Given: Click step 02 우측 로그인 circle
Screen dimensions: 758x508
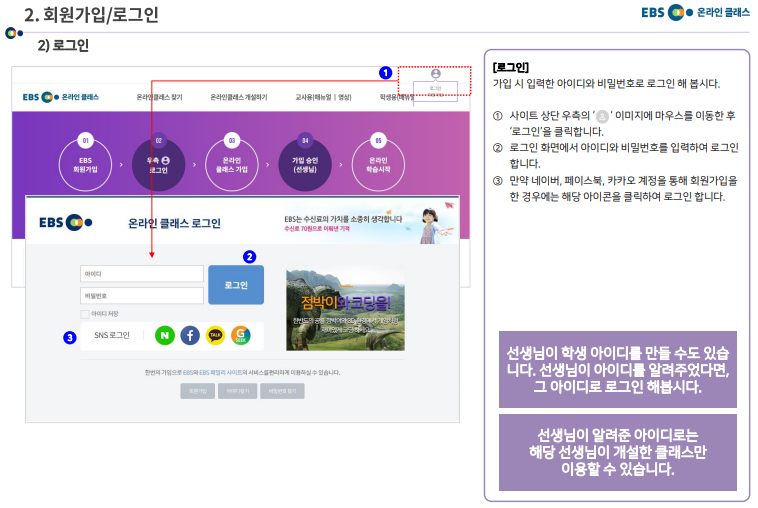Looking at the screenshot, I should pos(159,164).
